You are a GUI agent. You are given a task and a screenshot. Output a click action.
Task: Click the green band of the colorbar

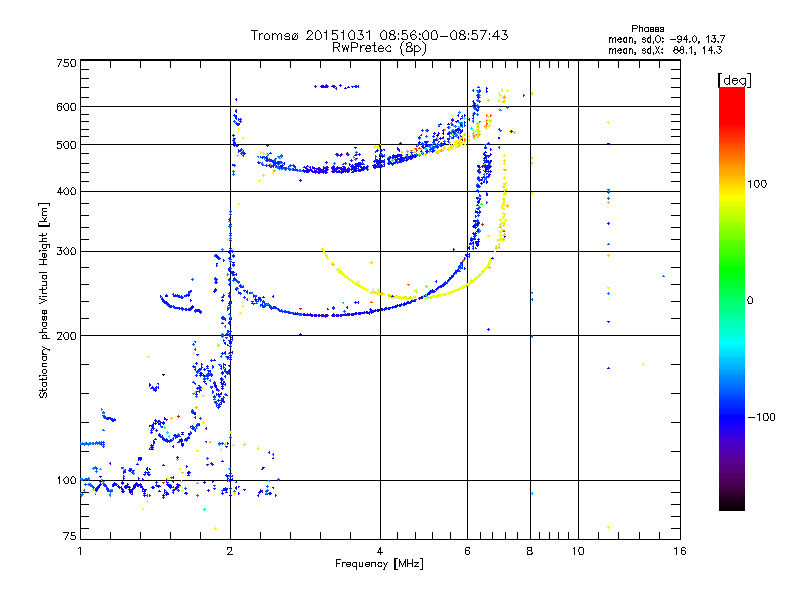coord(732,268)
